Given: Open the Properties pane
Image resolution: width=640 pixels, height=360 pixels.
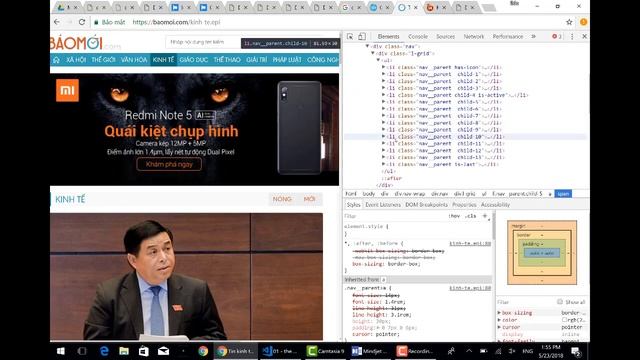Looking at the screenshot, I should [464, 204].
